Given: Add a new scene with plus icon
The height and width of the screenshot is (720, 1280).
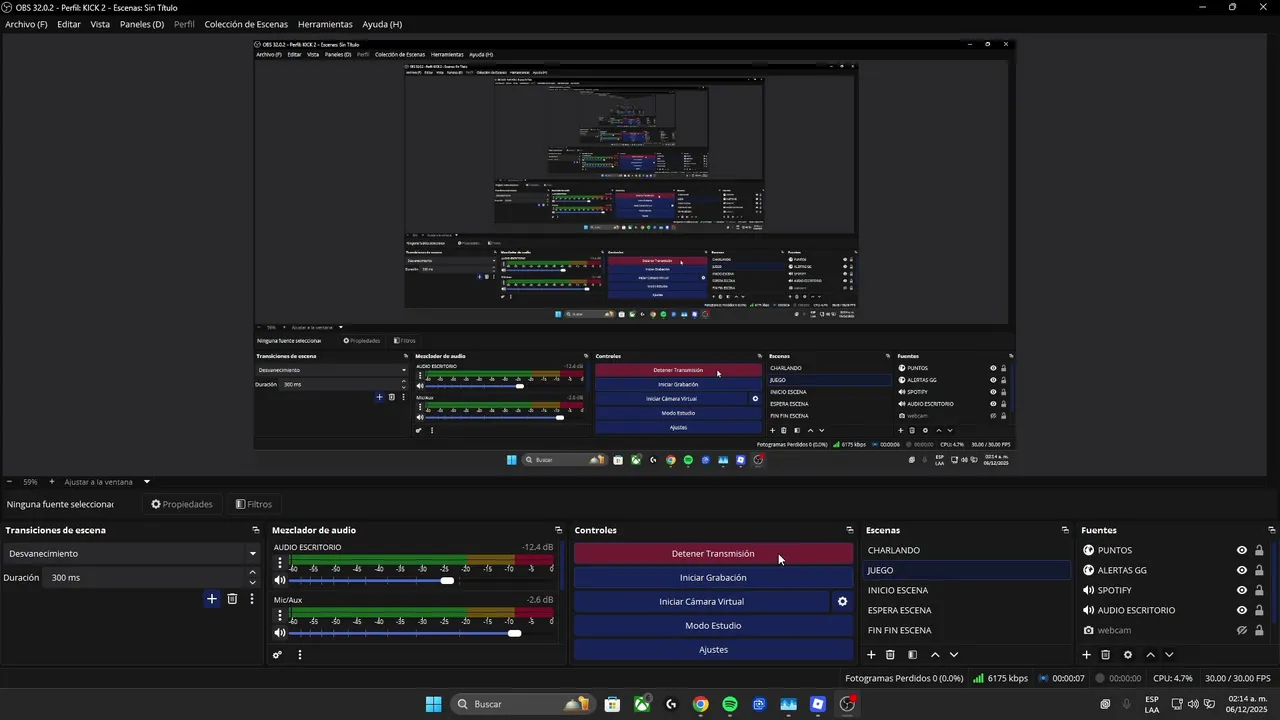Looking at the screenshot, I should (x=871, y=655).
